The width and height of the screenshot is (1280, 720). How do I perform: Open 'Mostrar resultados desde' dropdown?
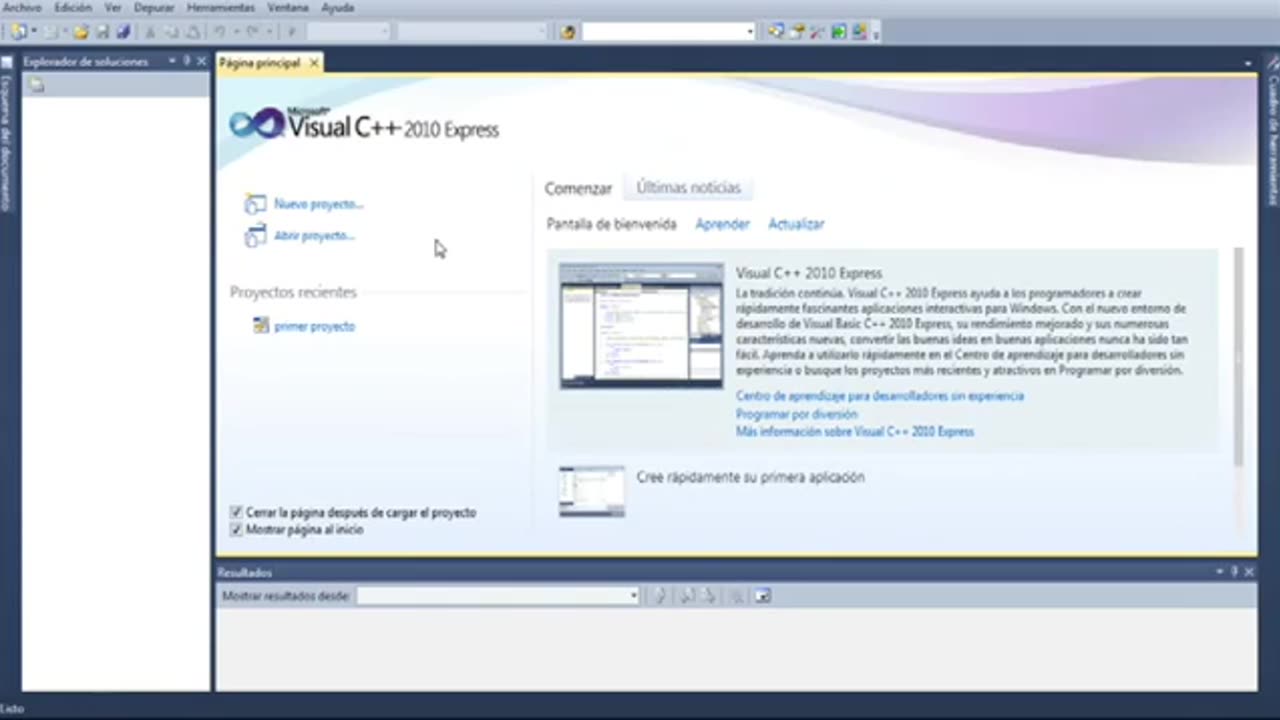pyautogui.click(x=633, y=596)
